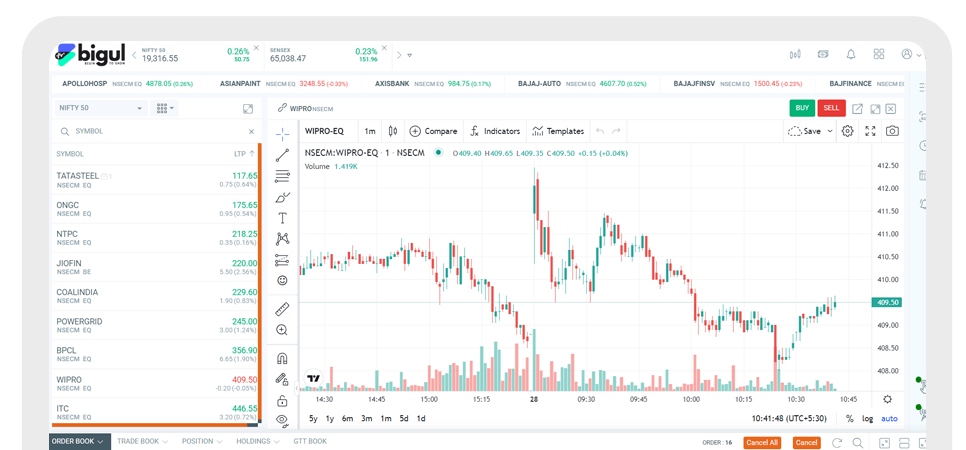The height and width of the screenshot is (450, 966).
Task: Select ONGC in the watchlist
Action: coord(157,209)
